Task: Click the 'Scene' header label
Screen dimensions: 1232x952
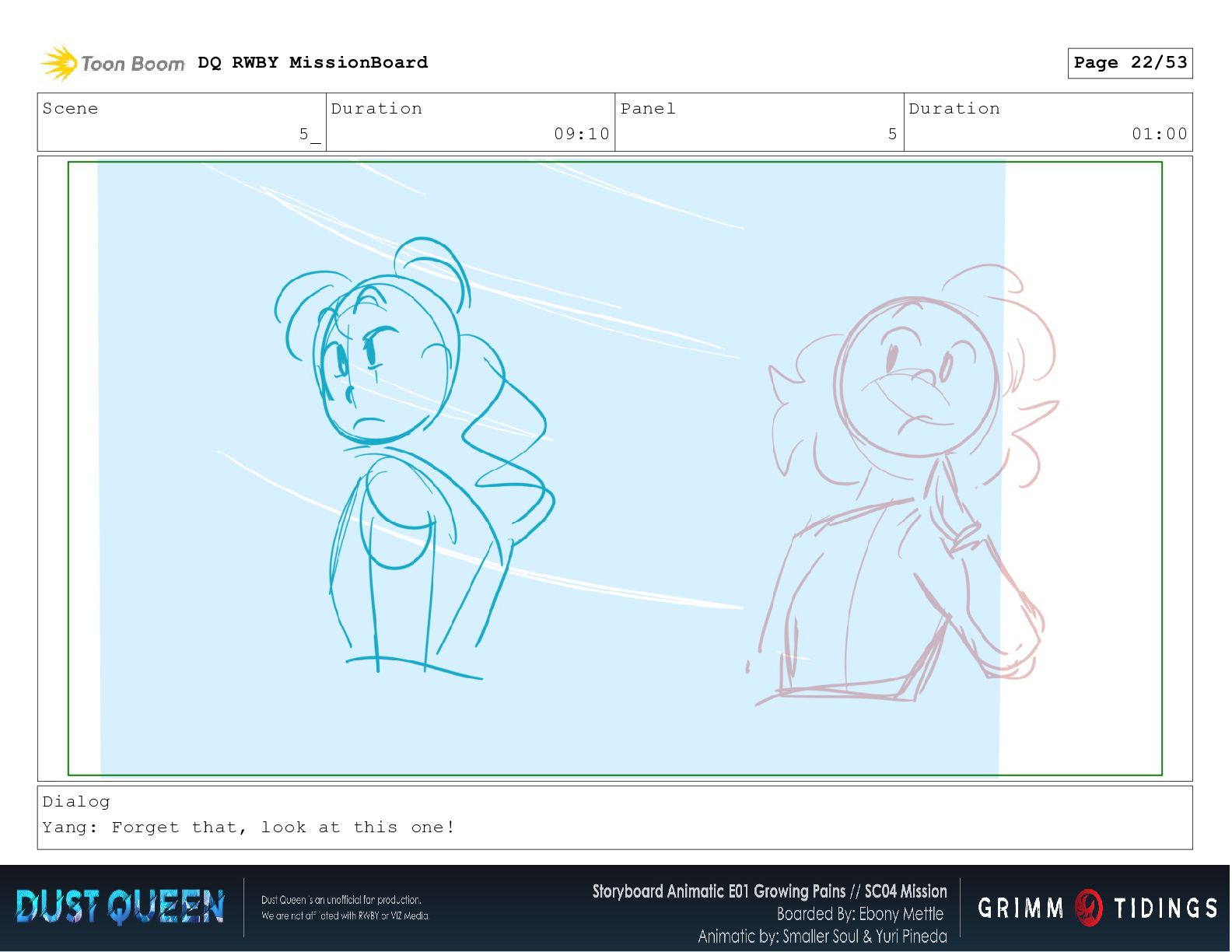Action: (x=71, y=108)
